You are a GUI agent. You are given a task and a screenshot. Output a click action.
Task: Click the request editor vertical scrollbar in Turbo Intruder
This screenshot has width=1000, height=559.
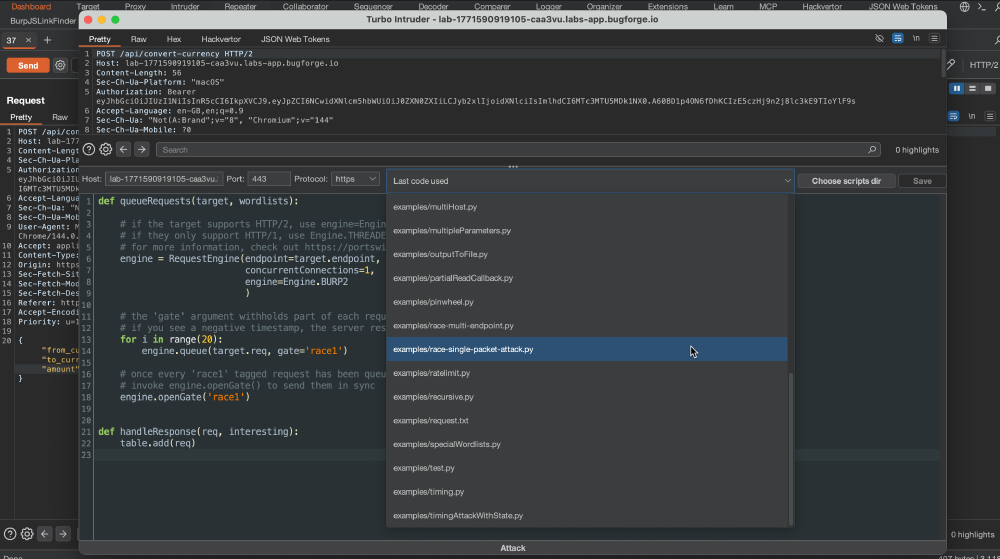943,64
